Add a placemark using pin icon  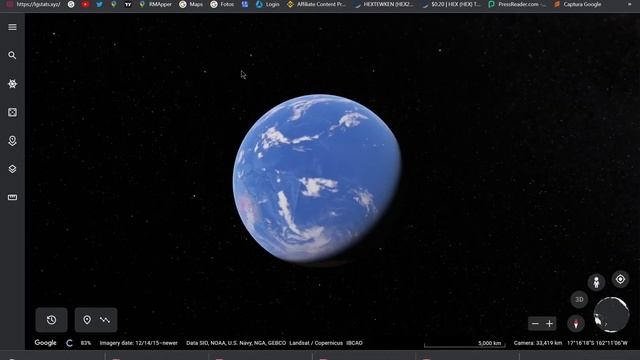(87, 320)
